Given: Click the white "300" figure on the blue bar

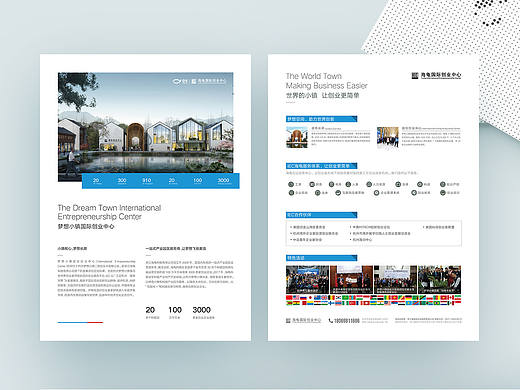Looking at the screenshot, I should pyautogui.click(x=122, y=180).
